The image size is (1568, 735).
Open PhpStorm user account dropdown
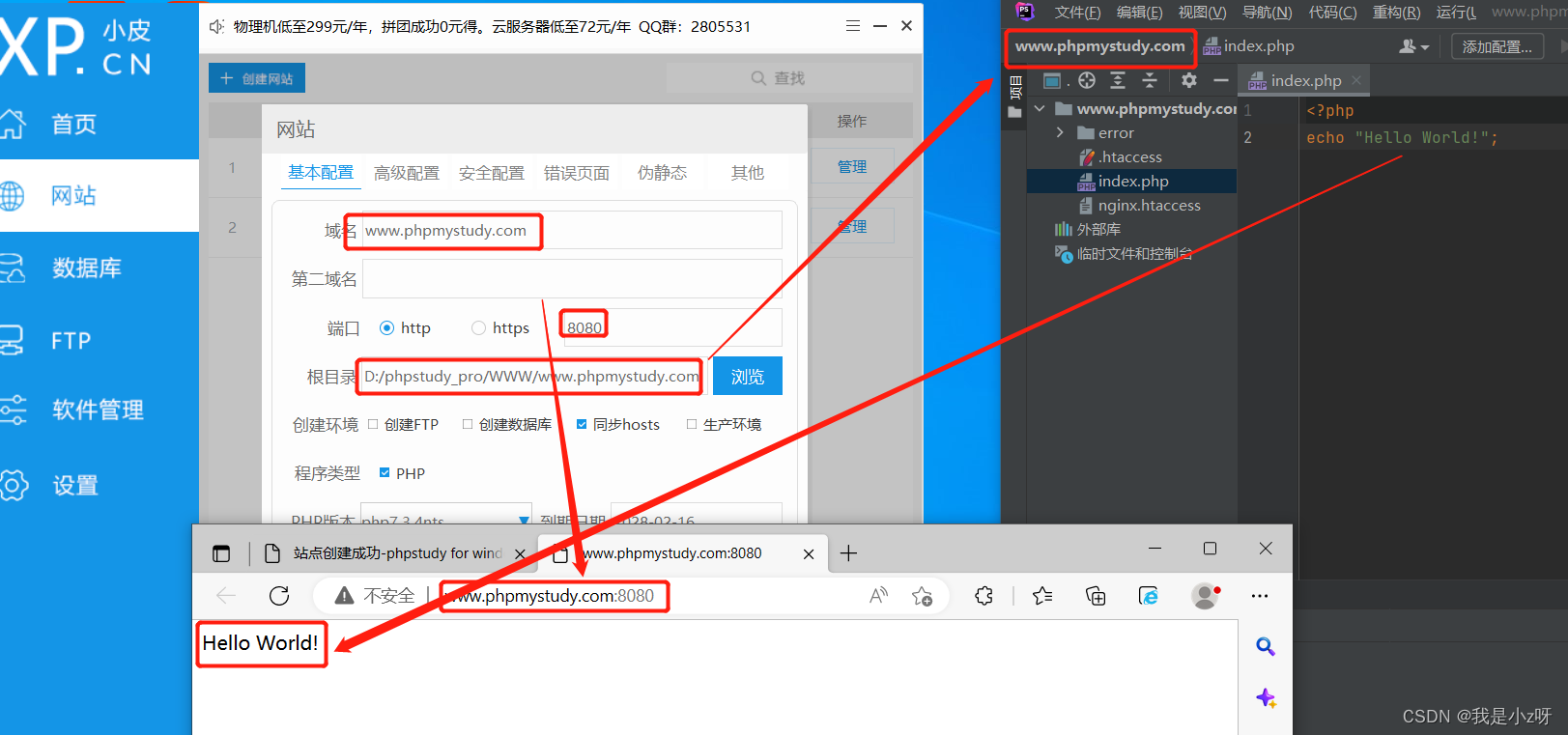1413,46
